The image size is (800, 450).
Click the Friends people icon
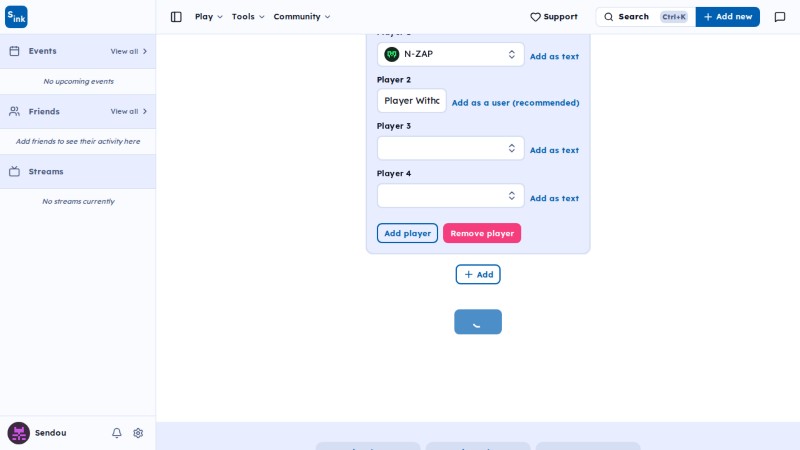pos(14,111)
